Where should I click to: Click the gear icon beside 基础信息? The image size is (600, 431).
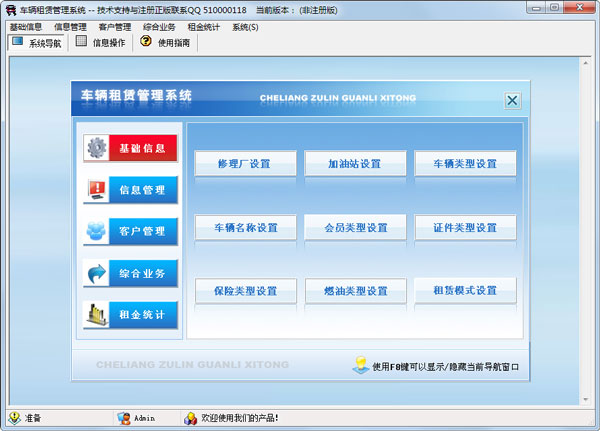pos(97,148)
